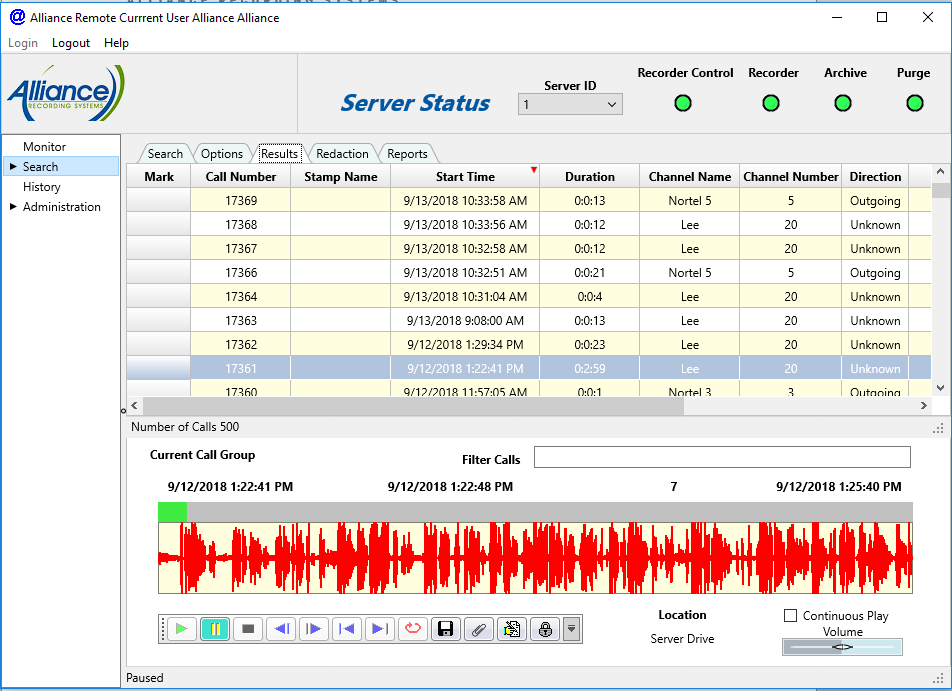Open the Reports tab
Image resolution: width=952 pixels, height=691 pixels.
point(407,154)
